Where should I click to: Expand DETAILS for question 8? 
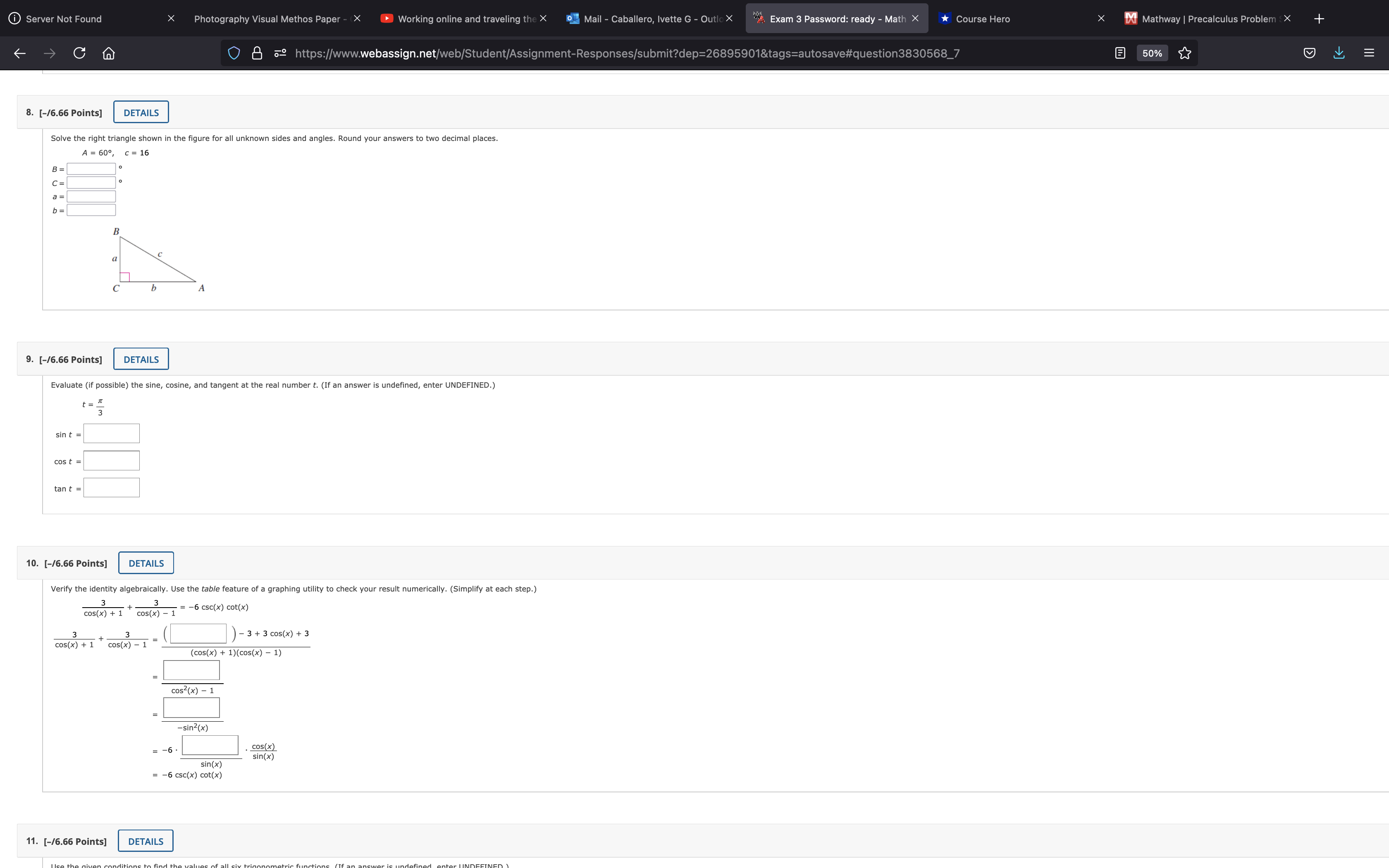click(x=141, y=112)
